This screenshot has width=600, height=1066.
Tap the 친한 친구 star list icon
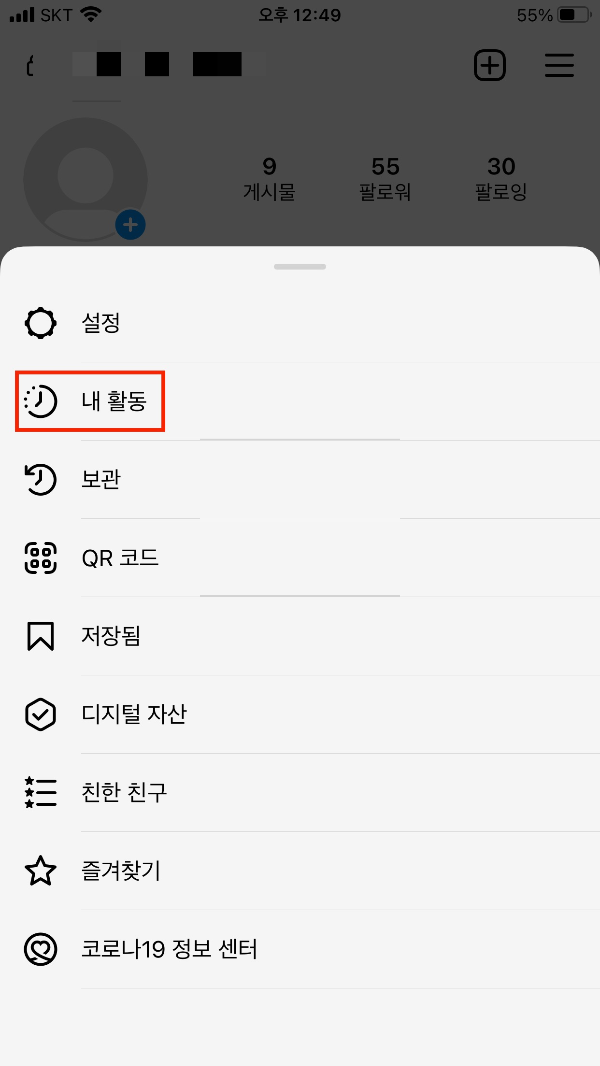[x=41, y=793]
